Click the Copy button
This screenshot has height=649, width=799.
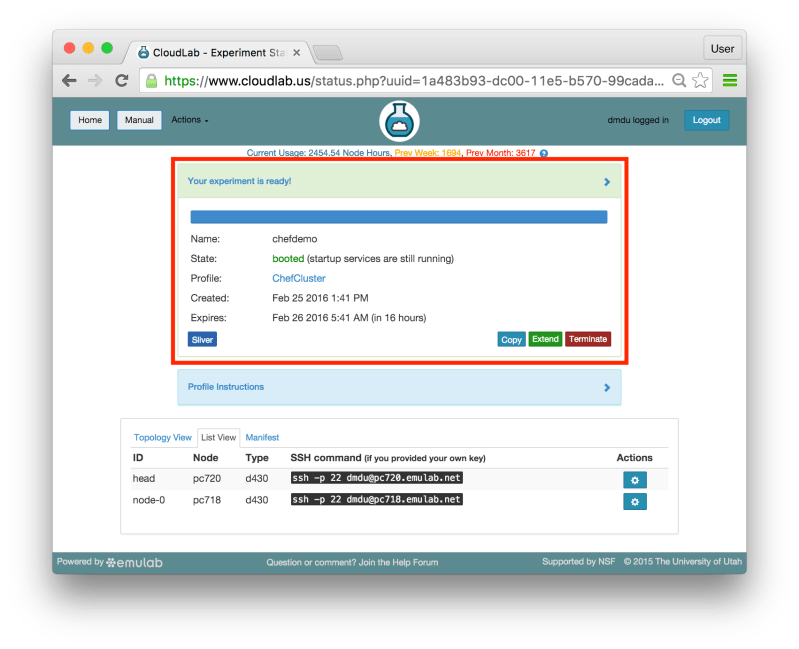(x=511, y=339)
